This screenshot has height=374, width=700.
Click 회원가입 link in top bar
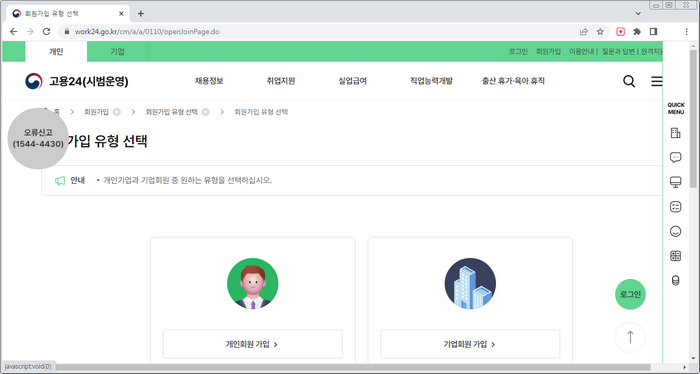point(548,52)
